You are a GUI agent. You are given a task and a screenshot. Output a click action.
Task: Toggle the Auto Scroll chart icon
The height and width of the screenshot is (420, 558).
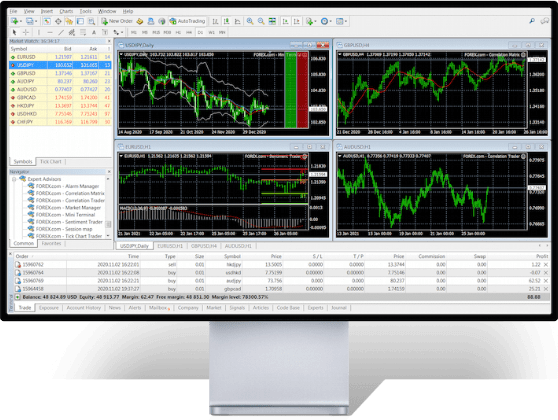(x=285, y=21)
